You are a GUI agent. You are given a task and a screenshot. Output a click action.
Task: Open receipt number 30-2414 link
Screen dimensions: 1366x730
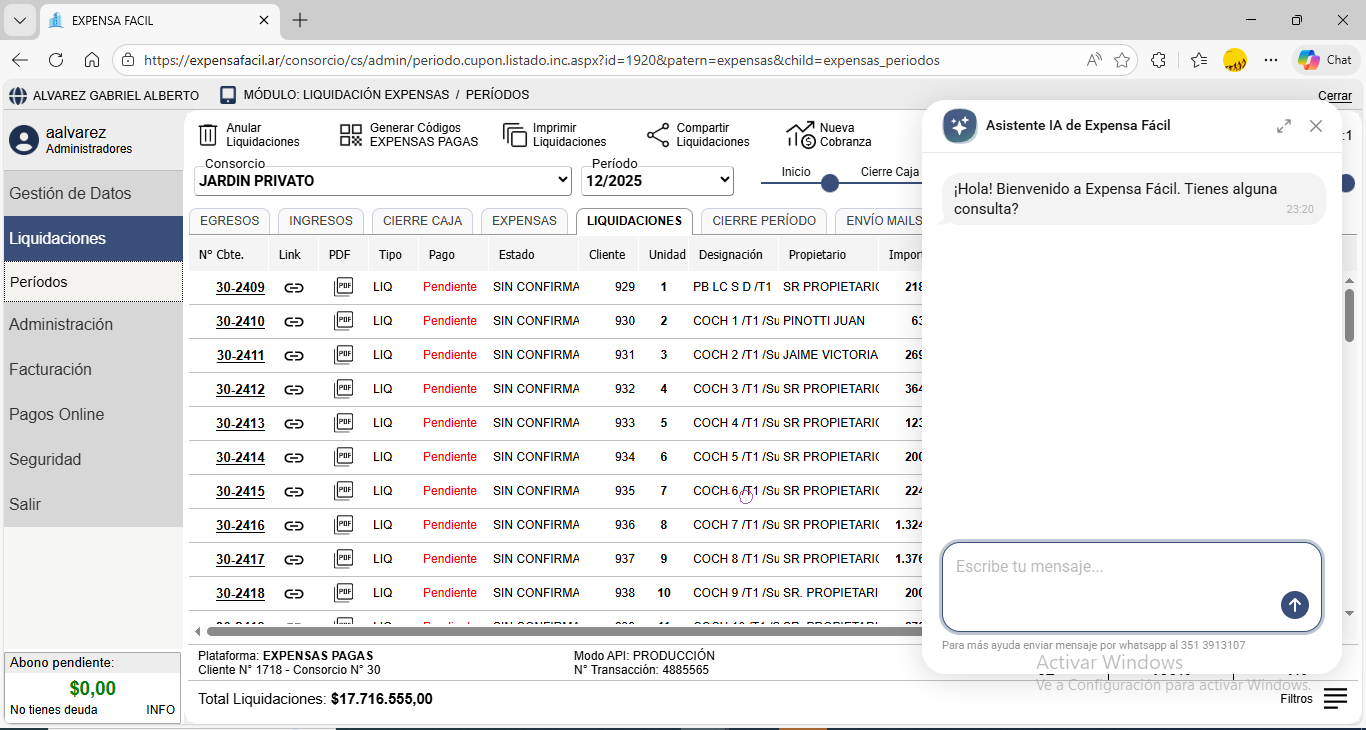(x=240, y=457)
